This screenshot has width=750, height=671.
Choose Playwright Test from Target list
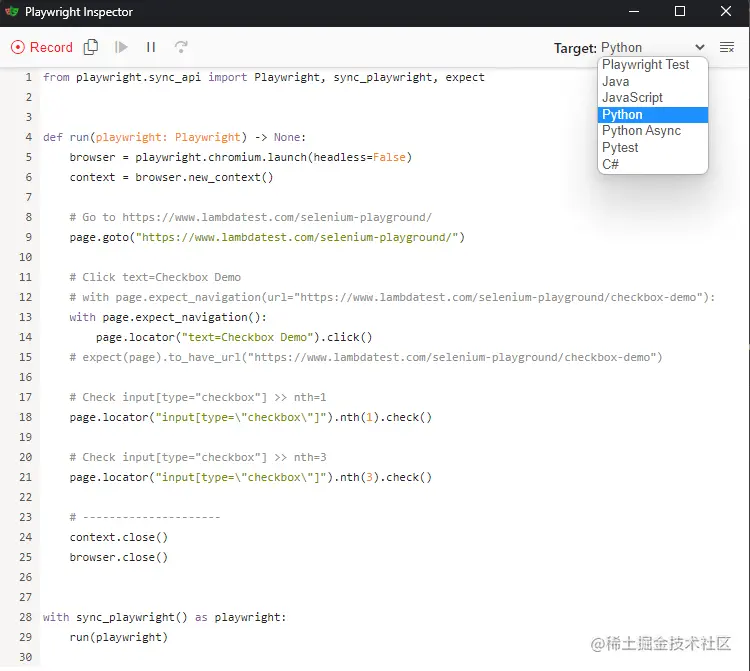pyautogui.click(x=652, y=65)
